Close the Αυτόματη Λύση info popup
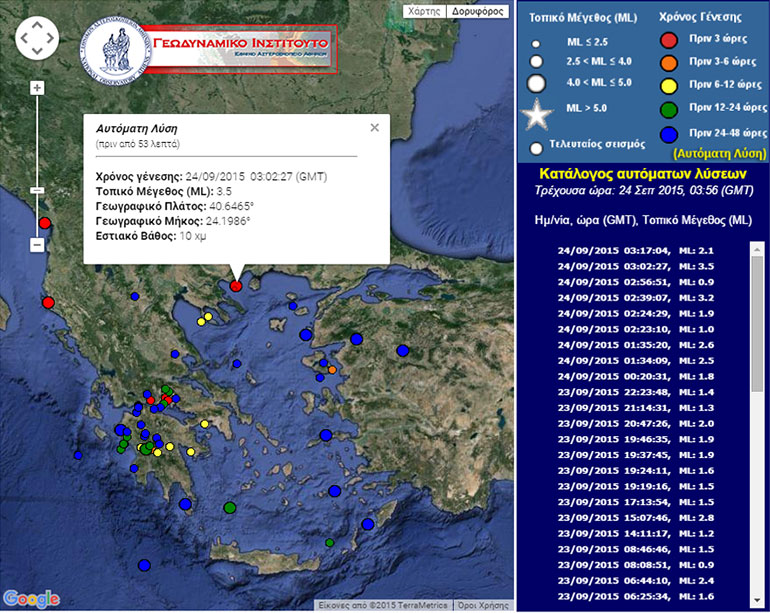 [375, 128]
